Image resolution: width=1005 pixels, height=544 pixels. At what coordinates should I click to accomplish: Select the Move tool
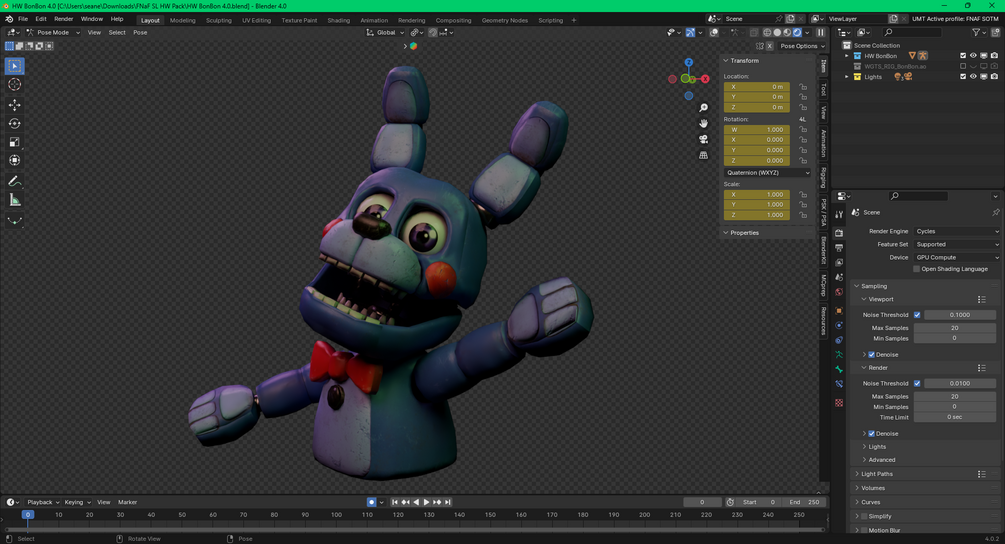(x=15, y=105)
